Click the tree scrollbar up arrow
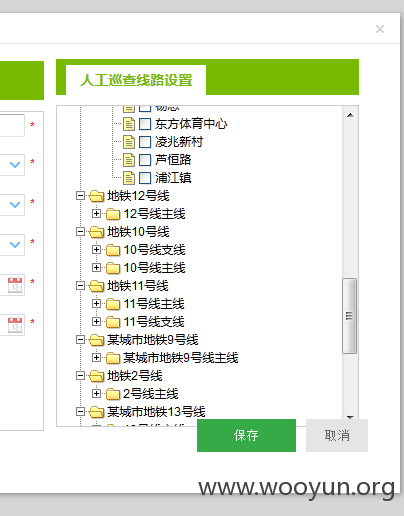 click(x=350, y=115)
